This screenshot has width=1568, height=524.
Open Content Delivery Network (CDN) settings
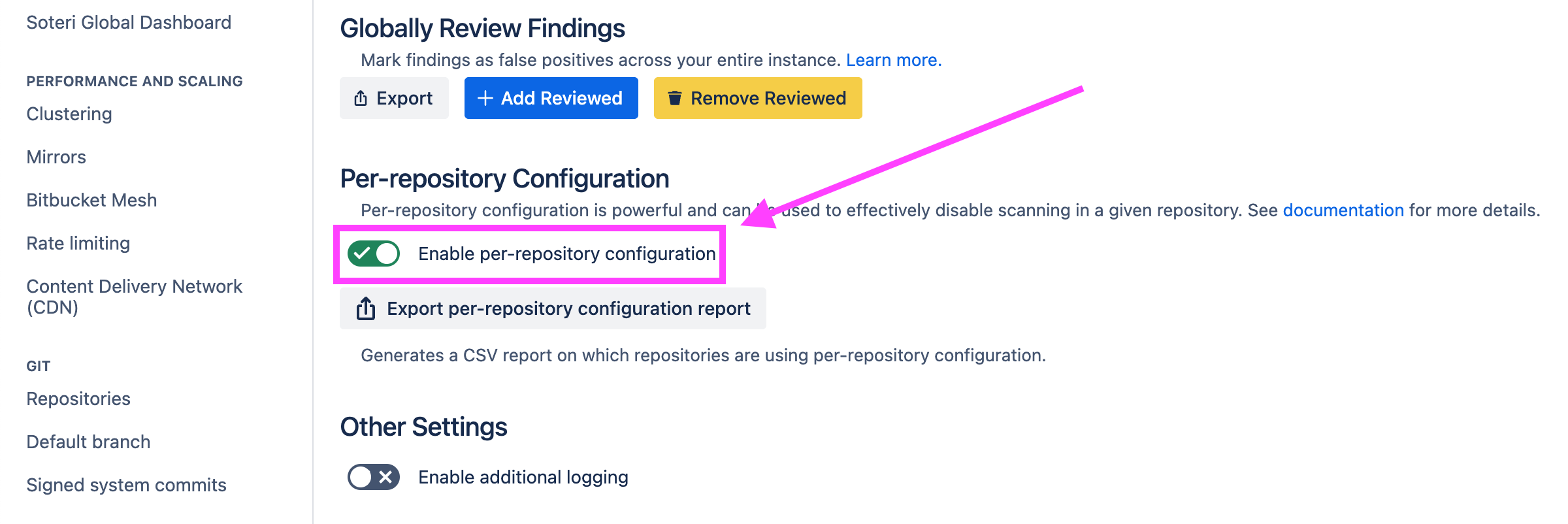134,297
